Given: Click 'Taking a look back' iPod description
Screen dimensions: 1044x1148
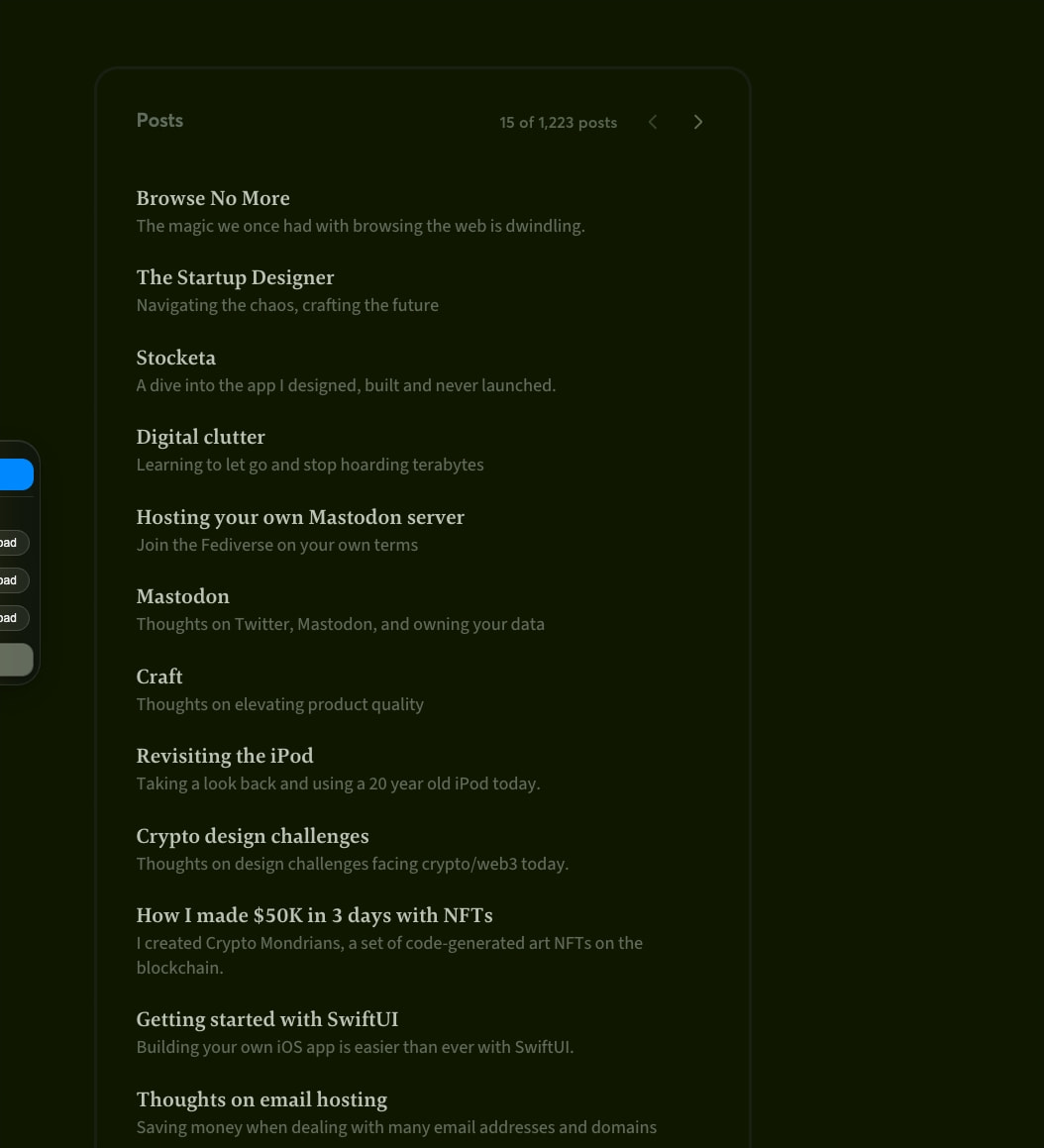Looking at the screenshot, I should [x=338, y=783].
